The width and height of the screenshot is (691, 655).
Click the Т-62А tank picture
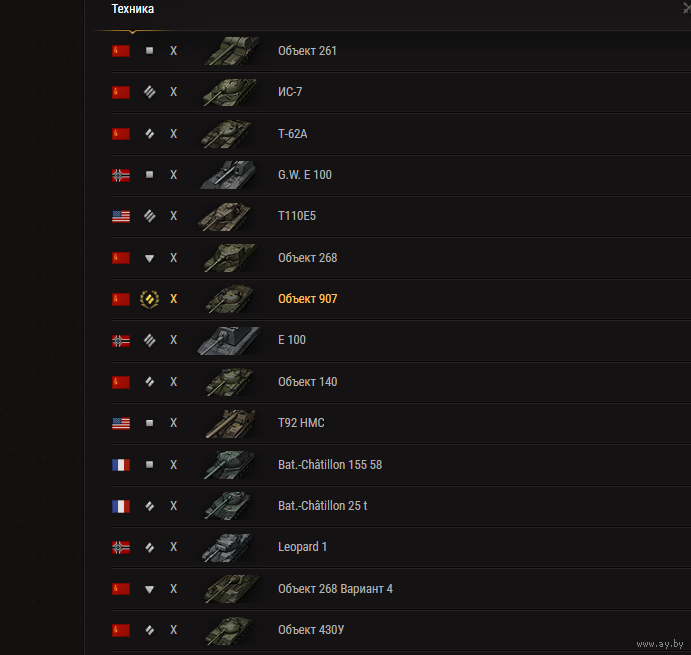pyautogui.click(x=227, y=134)
